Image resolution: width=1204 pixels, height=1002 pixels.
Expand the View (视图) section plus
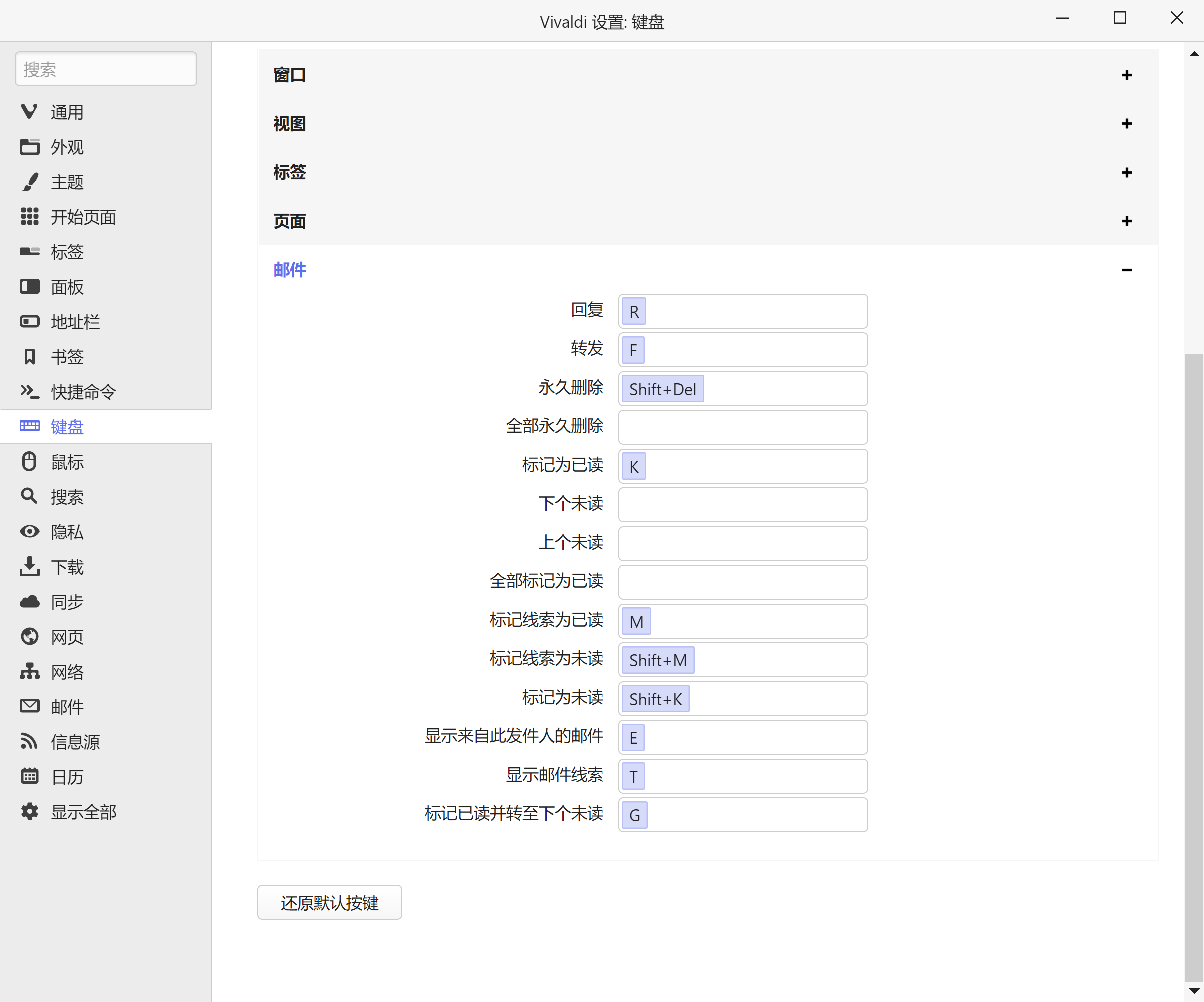coord(1126,124)
